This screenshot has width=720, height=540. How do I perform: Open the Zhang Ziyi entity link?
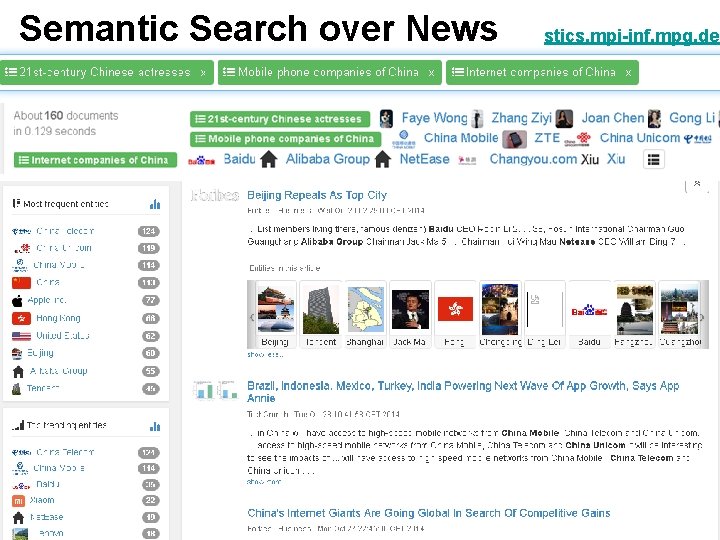click(x=521, y=118)
